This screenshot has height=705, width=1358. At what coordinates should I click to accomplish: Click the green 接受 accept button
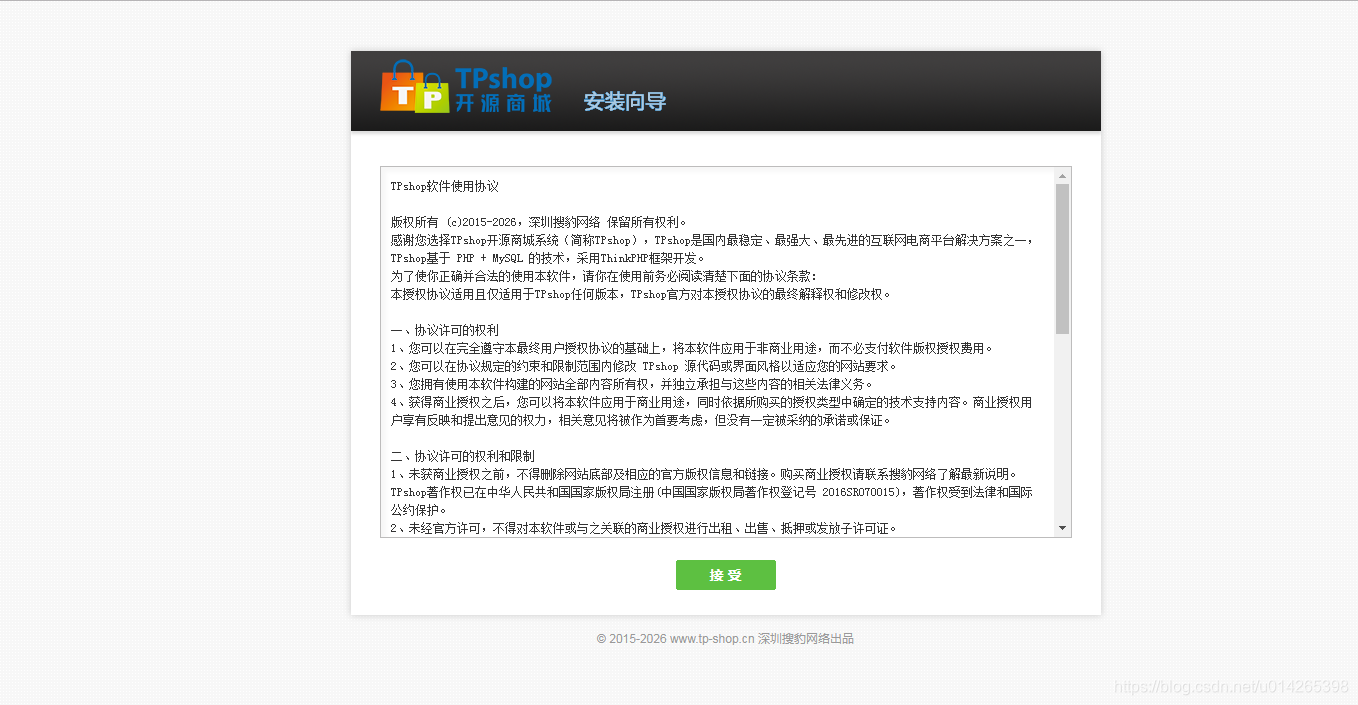click(x=725, y=575)
